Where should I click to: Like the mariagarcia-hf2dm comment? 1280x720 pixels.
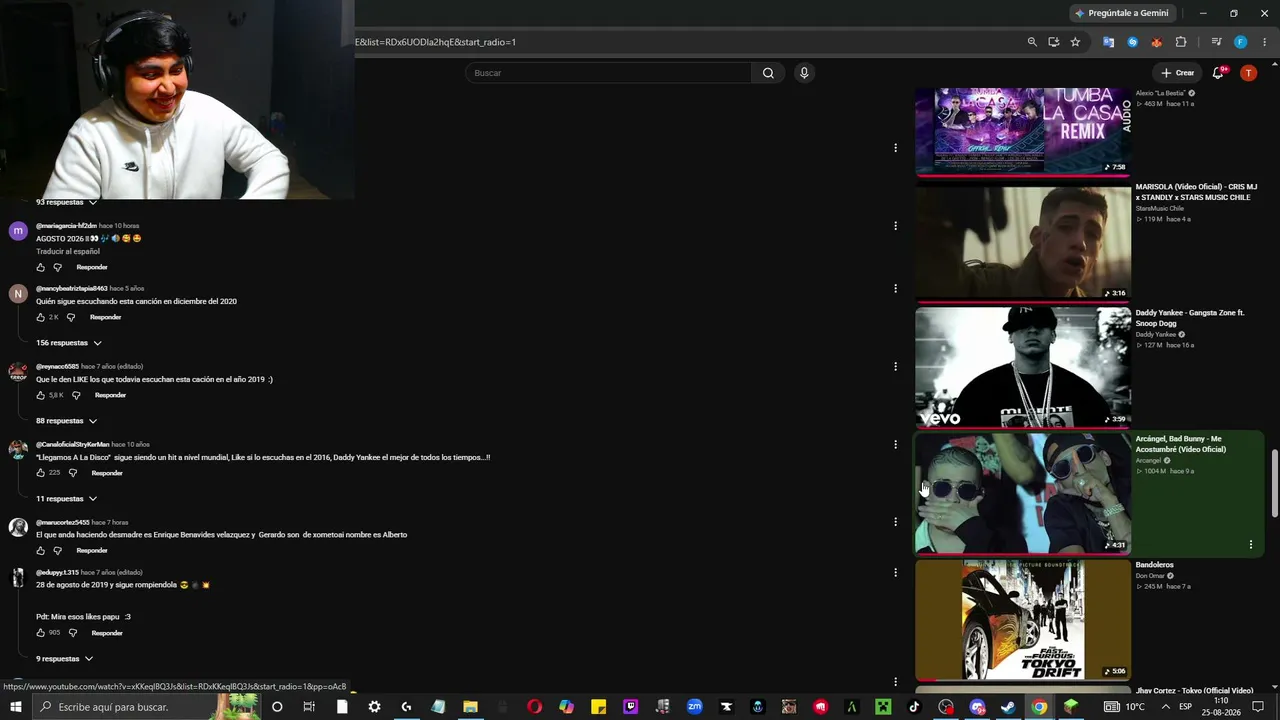41,267
